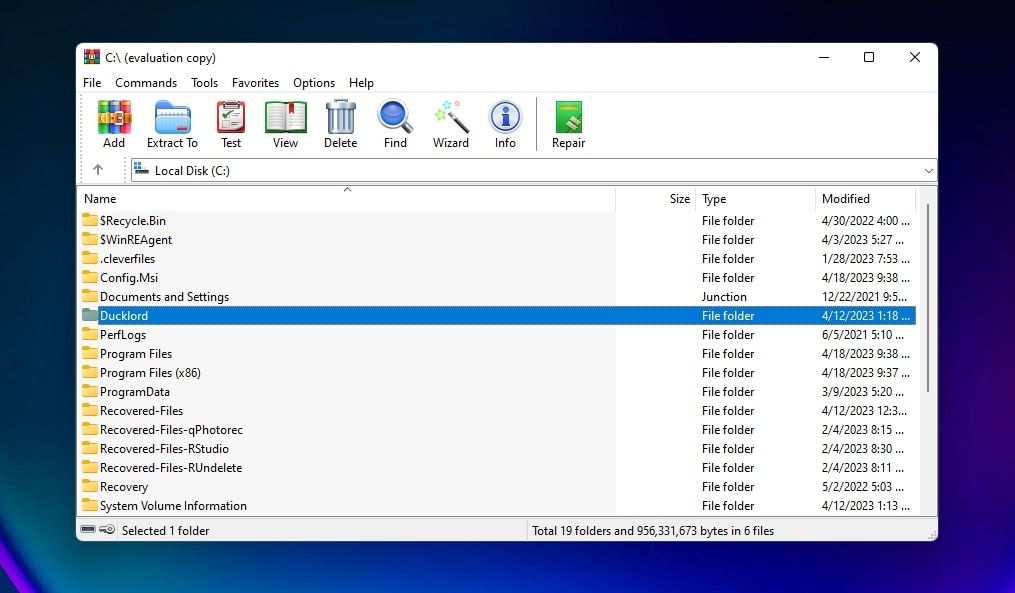Click the Program Files (x86) folder icon
The width and height of the screenshot is (1015, 593).
tap(90, 372)
